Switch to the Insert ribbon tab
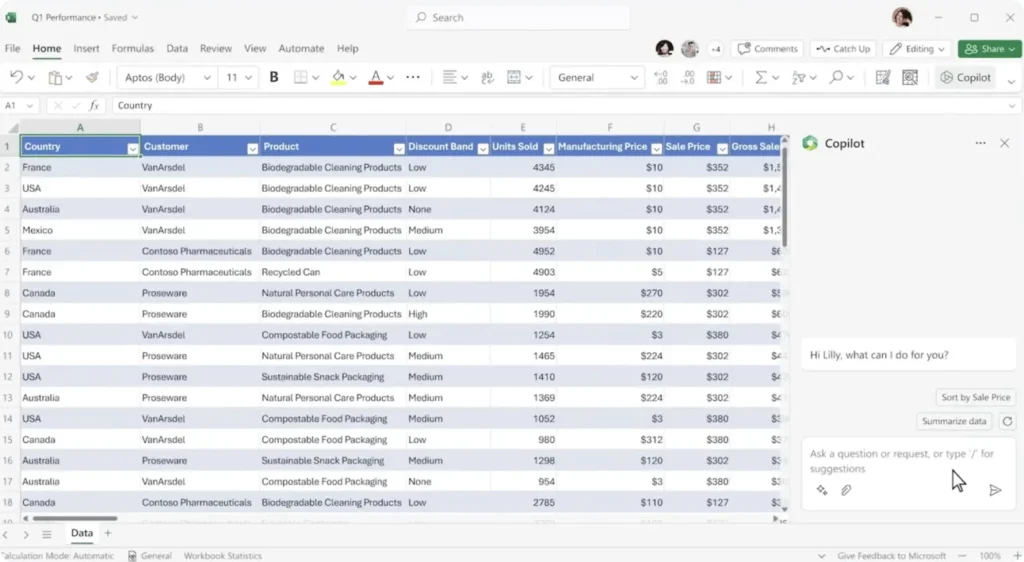 [86, 48]
